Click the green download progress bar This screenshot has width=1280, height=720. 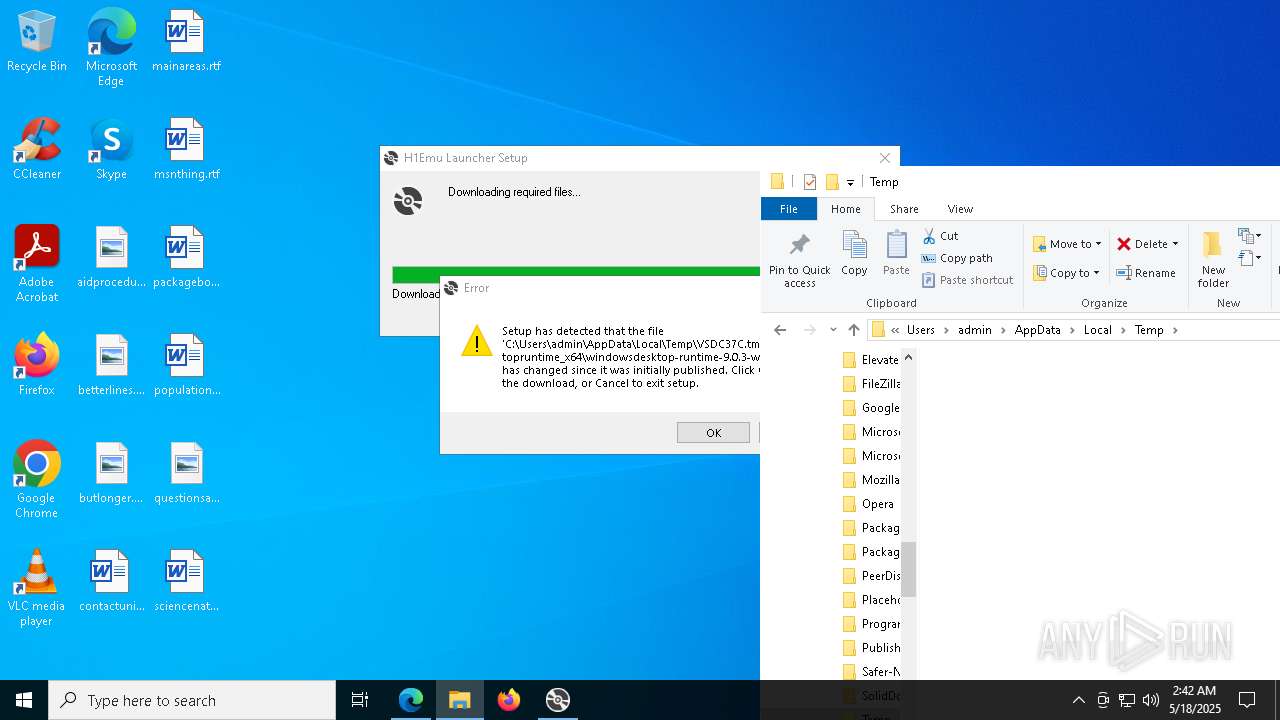coord(576,273)
